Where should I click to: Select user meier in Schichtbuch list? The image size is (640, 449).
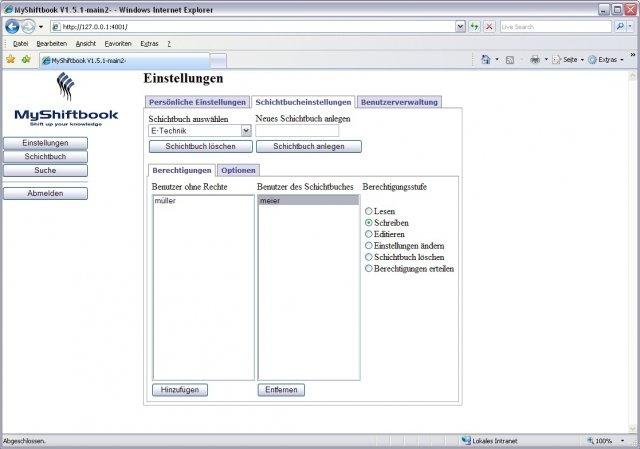point(309,200)
